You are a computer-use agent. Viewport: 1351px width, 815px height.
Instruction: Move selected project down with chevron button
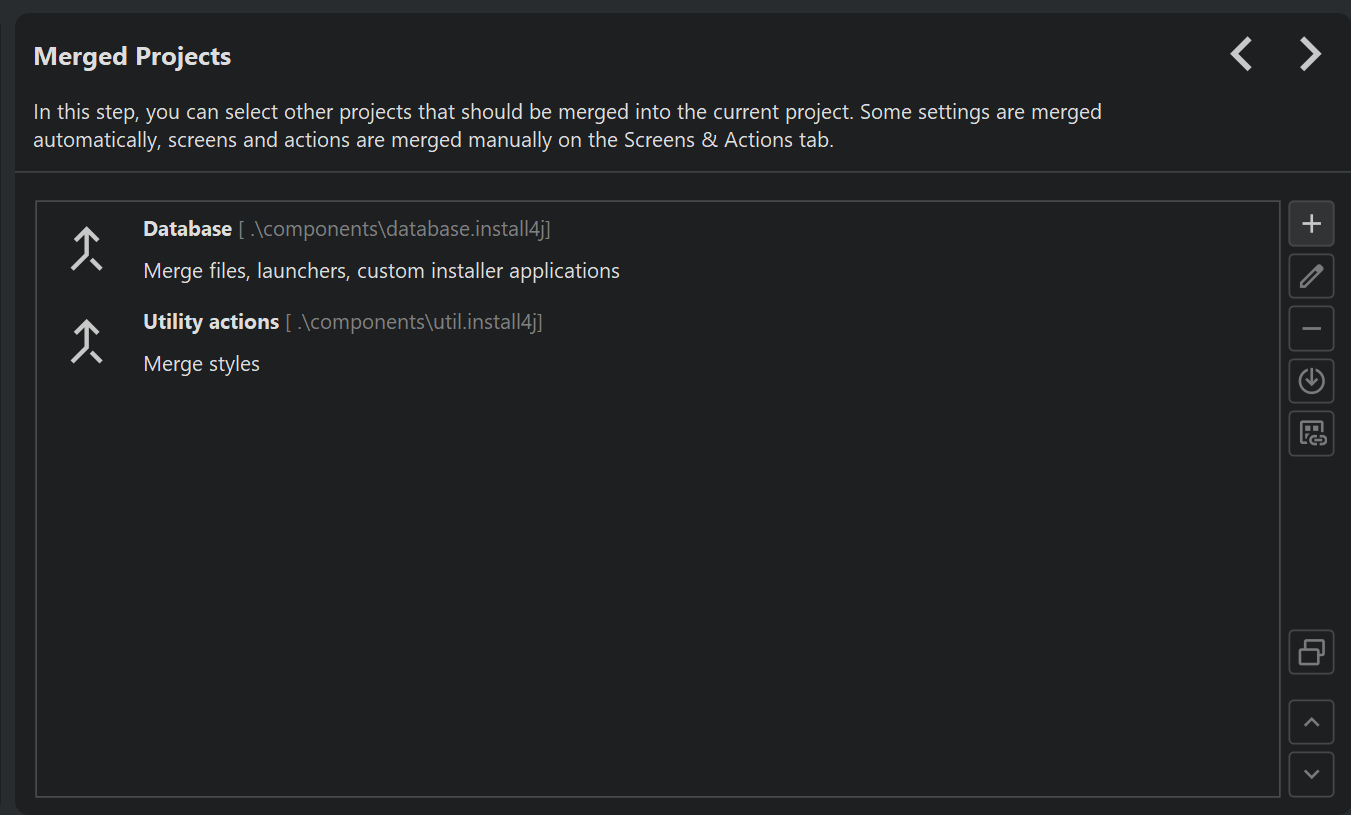(x=1311, y=774)
